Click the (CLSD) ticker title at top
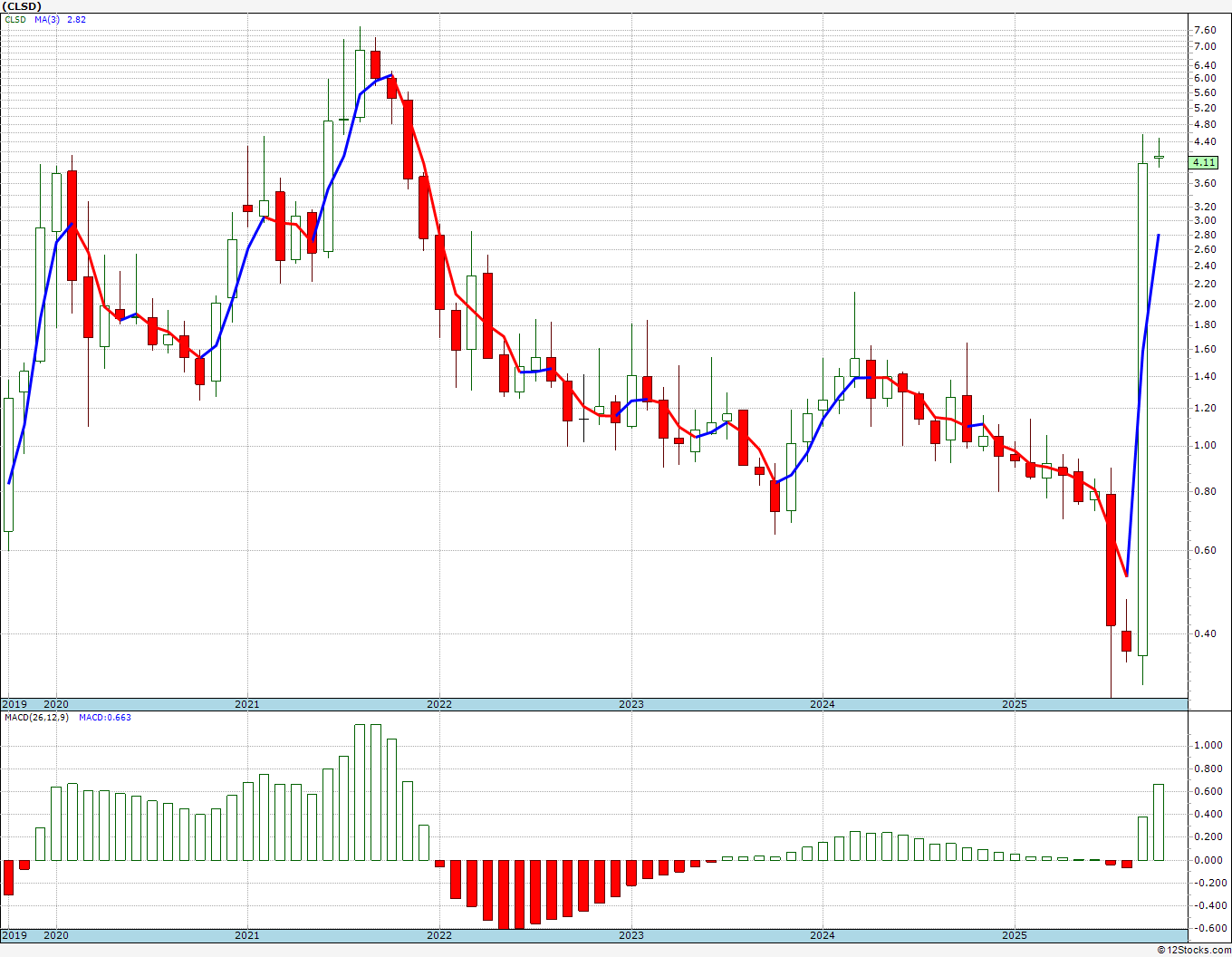The width and height of the screenshot is (1232, 957). point(23,6)
